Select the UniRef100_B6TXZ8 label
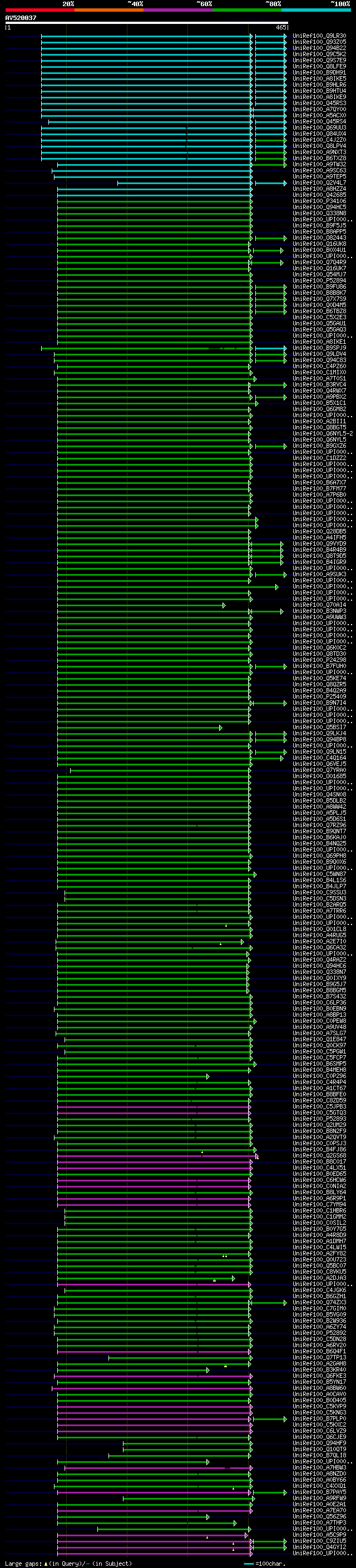The width and height of the screenshot is (356, 1568). point(319,159)
